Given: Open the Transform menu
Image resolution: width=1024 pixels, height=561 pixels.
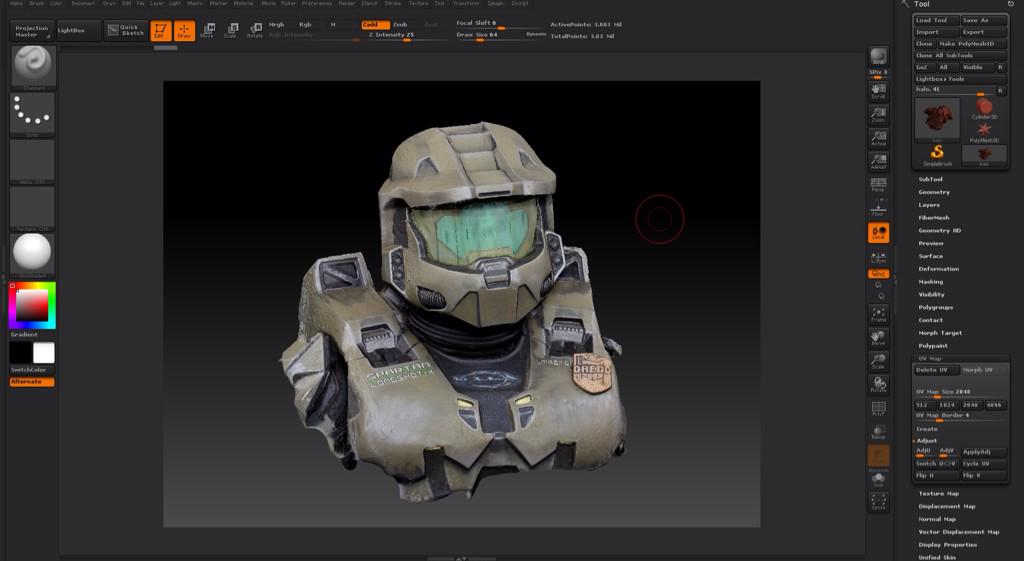Looking at the screenshot, I should click(466, 3).
